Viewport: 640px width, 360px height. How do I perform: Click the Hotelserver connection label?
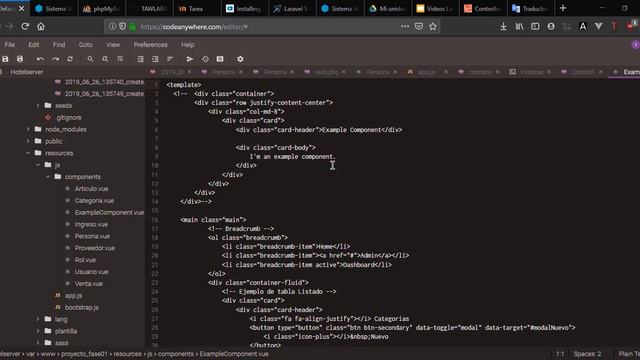(x=27, y=72)
